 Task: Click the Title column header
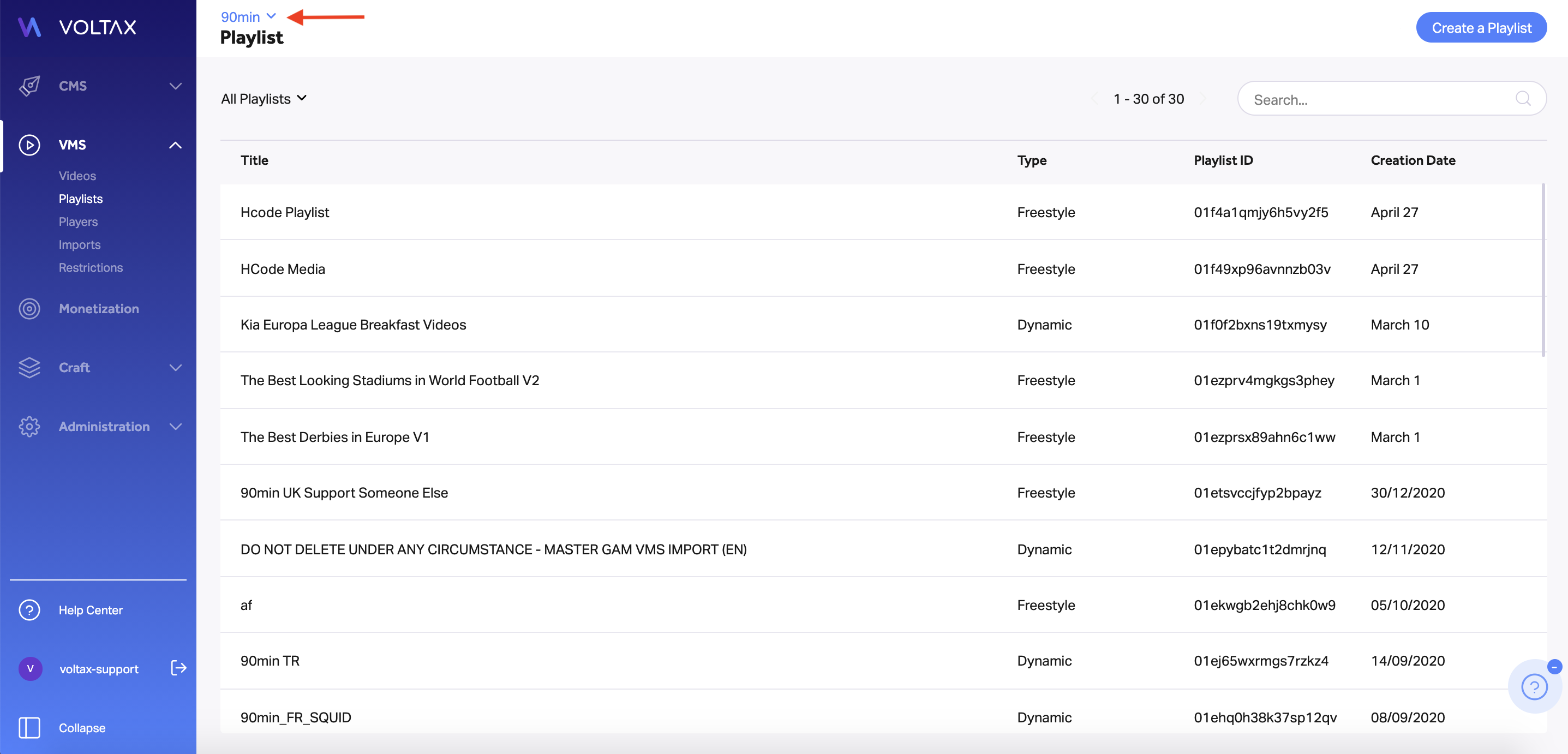coord(254,160)
